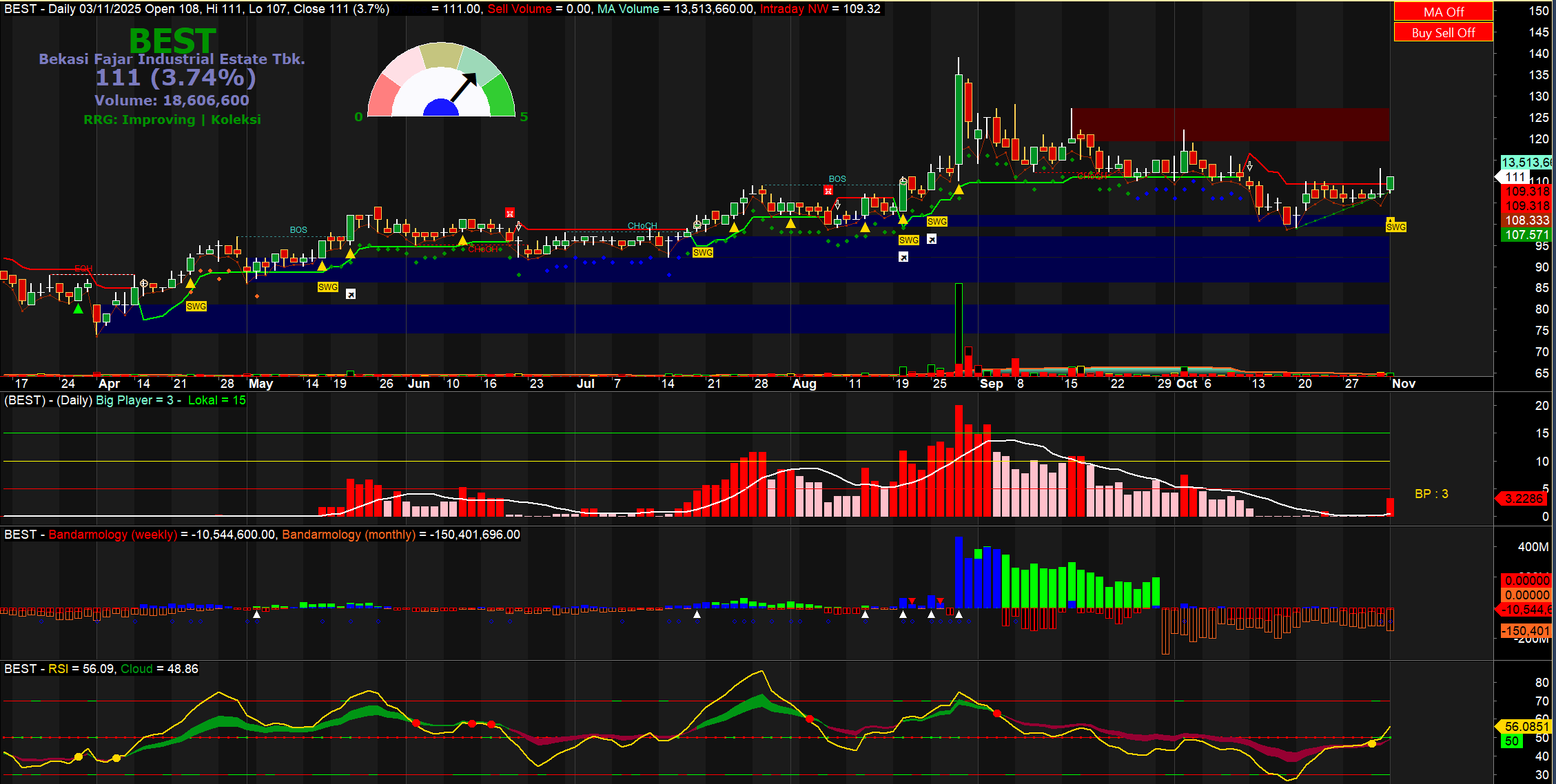This screenshot has width=1556, height=784.
Task: Click the green BEST ticker title
Action: point(172,40)
